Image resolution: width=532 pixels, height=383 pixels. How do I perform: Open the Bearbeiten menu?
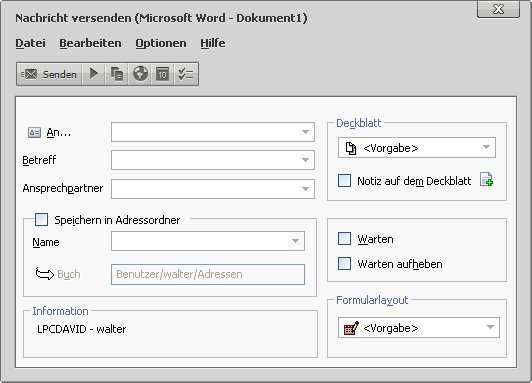click(x=90, y=43)
